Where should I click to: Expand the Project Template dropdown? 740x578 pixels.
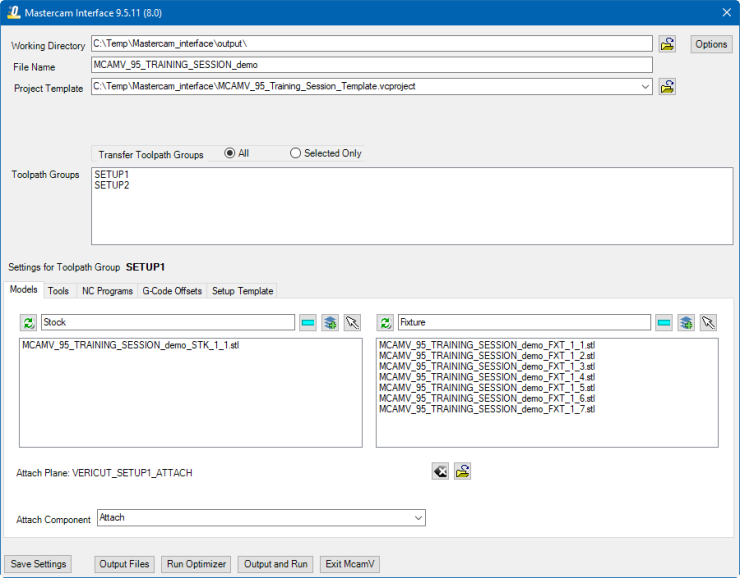(x=645, y=87)
